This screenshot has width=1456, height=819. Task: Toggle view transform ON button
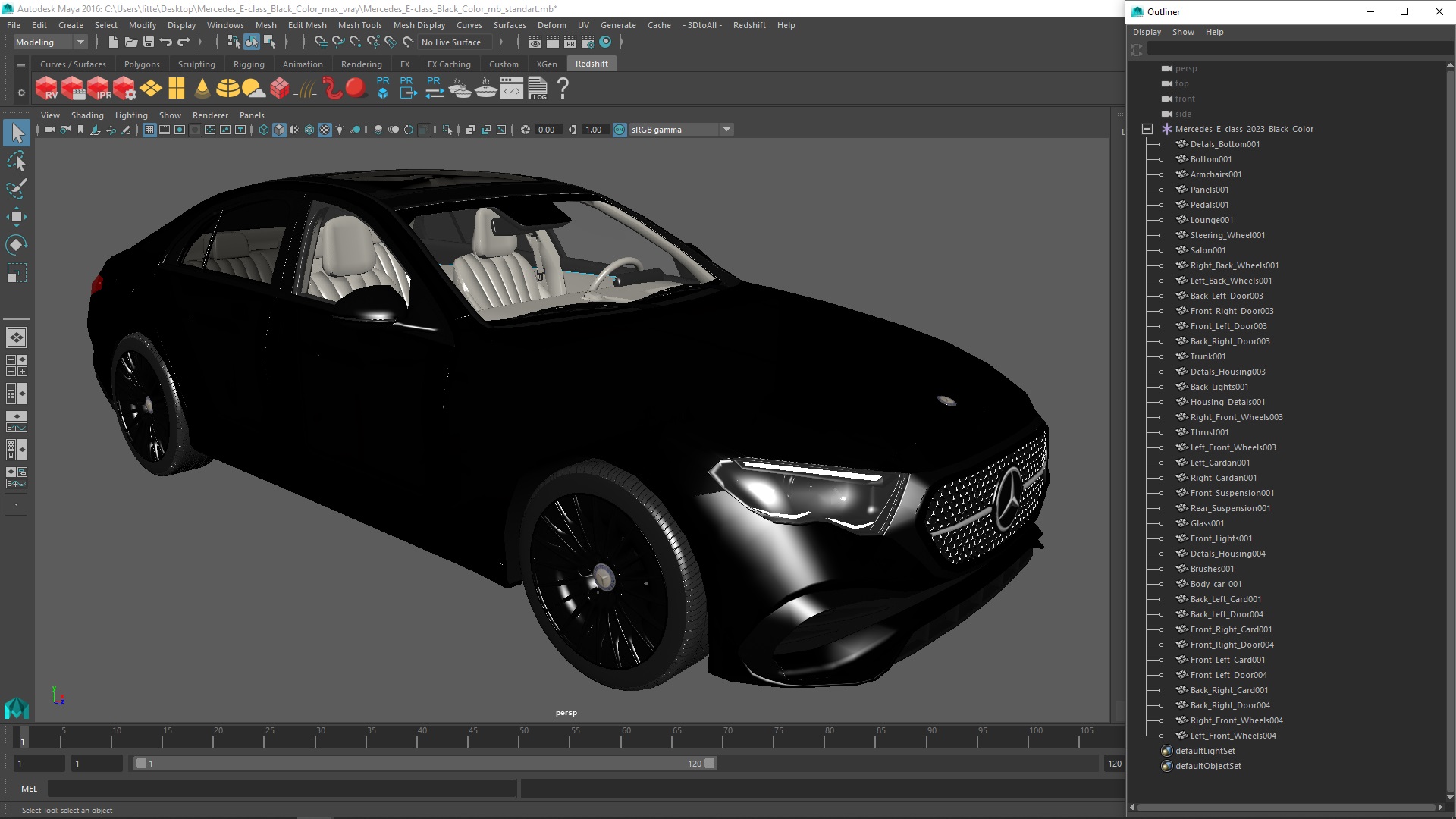620,130
